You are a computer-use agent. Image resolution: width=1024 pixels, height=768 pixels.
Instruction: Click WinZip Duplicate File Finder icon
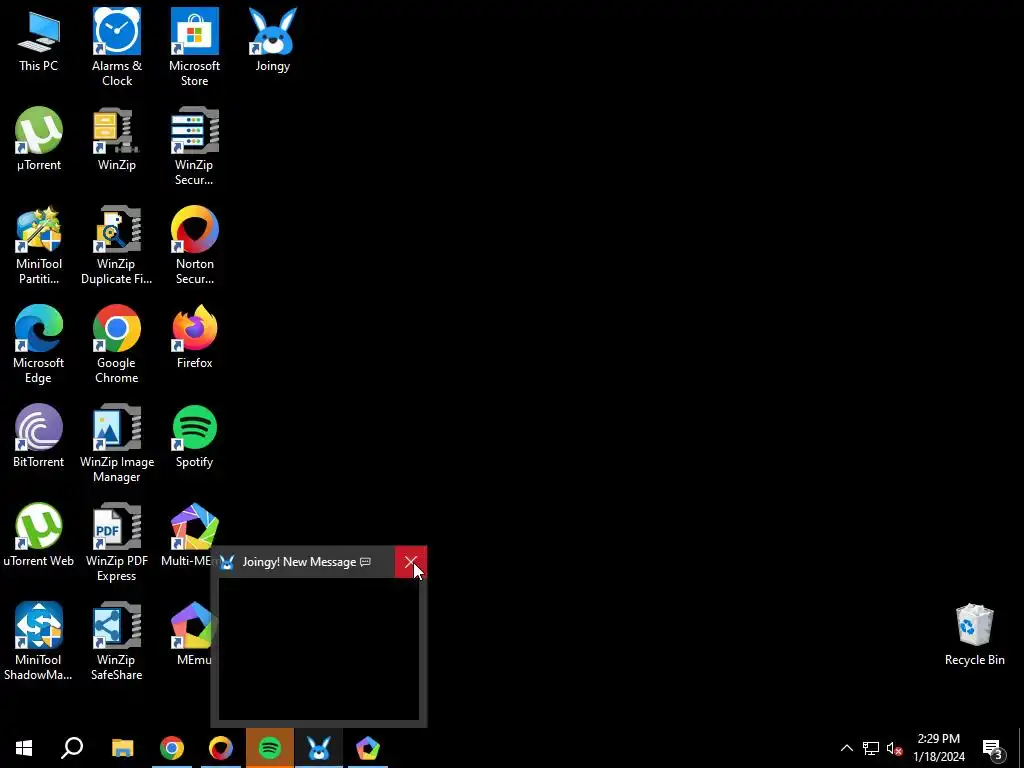117,246
